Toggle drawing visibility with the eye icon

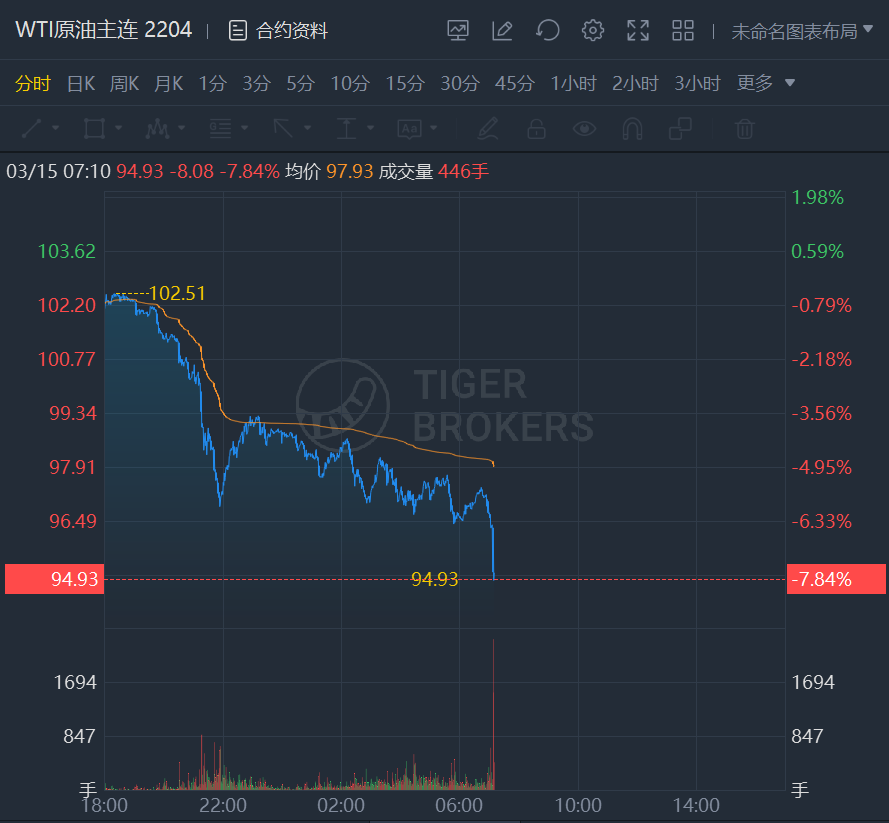coord(584,128)
